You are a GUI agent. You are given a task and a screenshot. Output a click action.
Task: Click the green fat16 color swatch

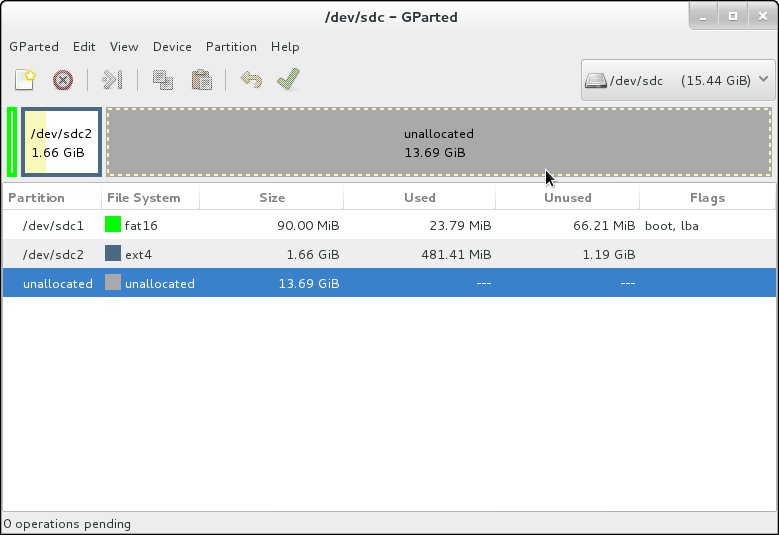point(113,225)
